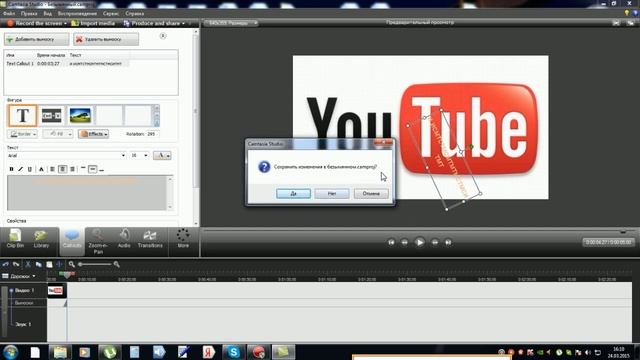The width and height of the screenshot is (640, 360).
Task: Toggle underline text formatting
Action: coord(30,169)
